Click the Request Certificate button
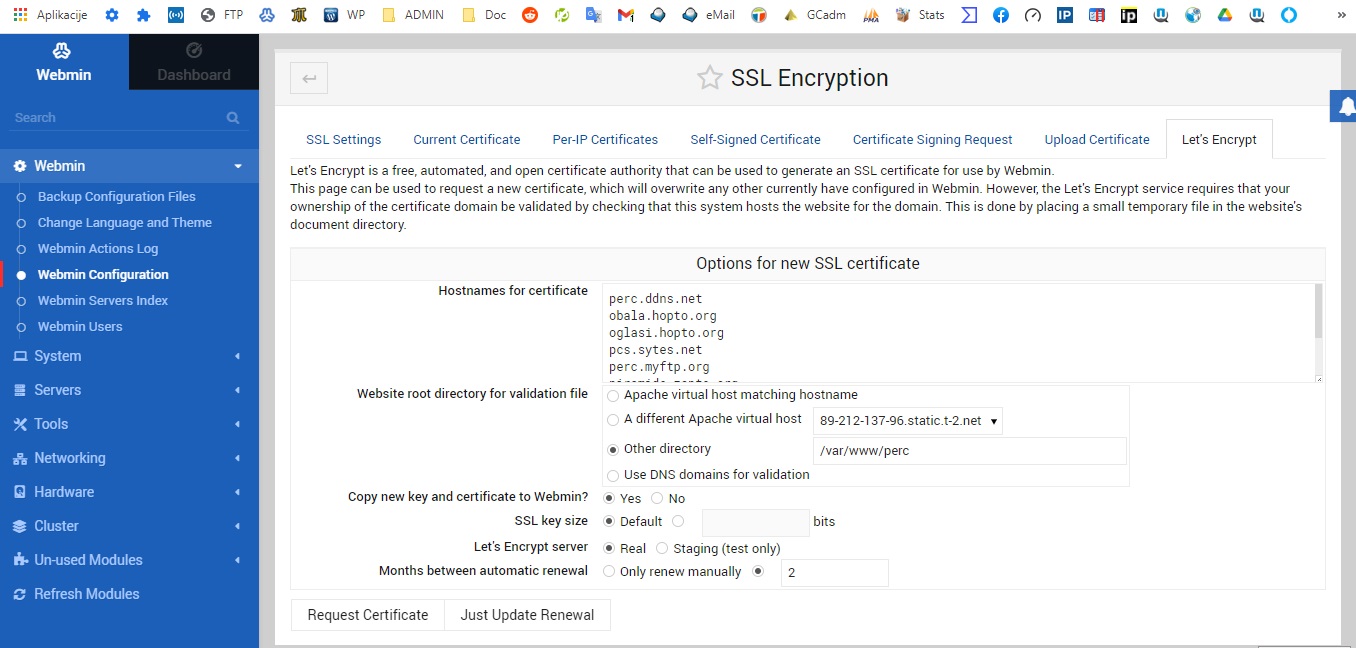The height and width of the screenshot is (648, 1356). [368, 615]
